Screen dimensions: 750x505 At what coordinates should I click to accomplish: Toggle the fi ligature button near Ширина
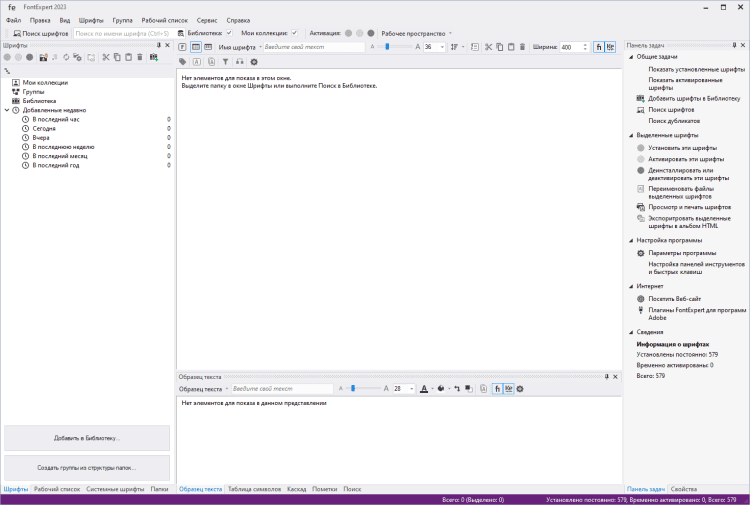[x=599, y=47]
